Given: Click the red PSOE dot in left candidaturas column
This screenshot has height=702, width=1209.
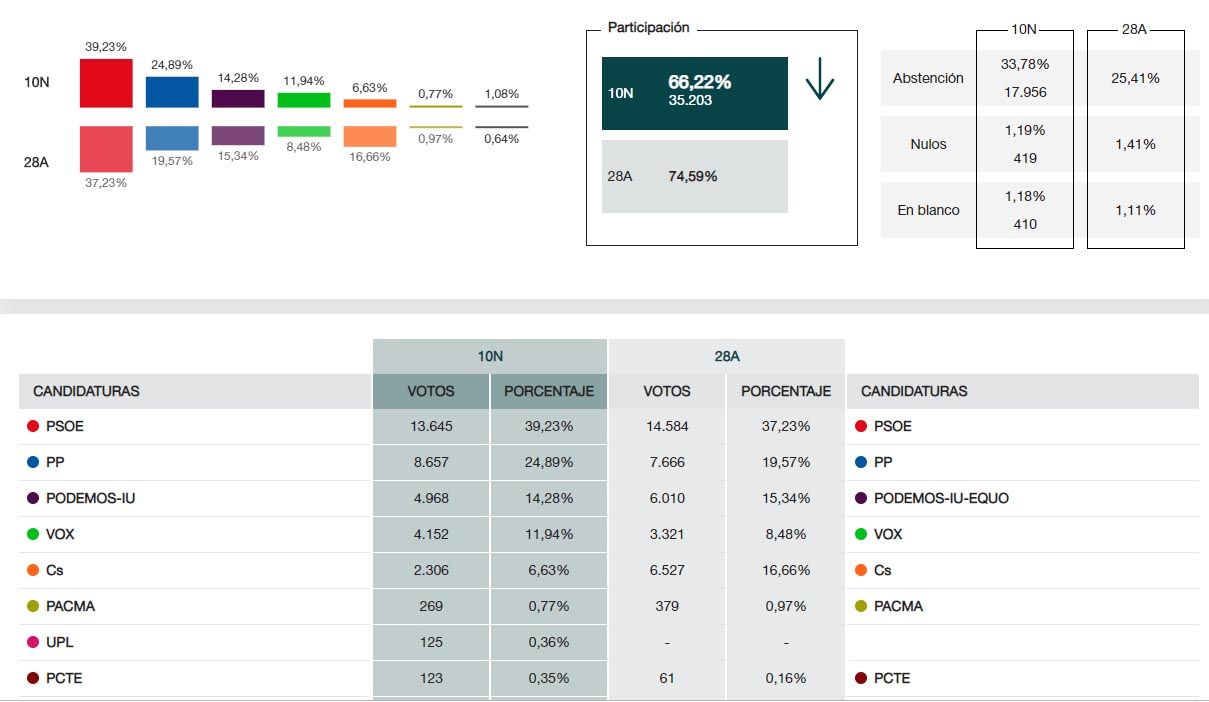Looking at the screenshot, I should 33,426.
